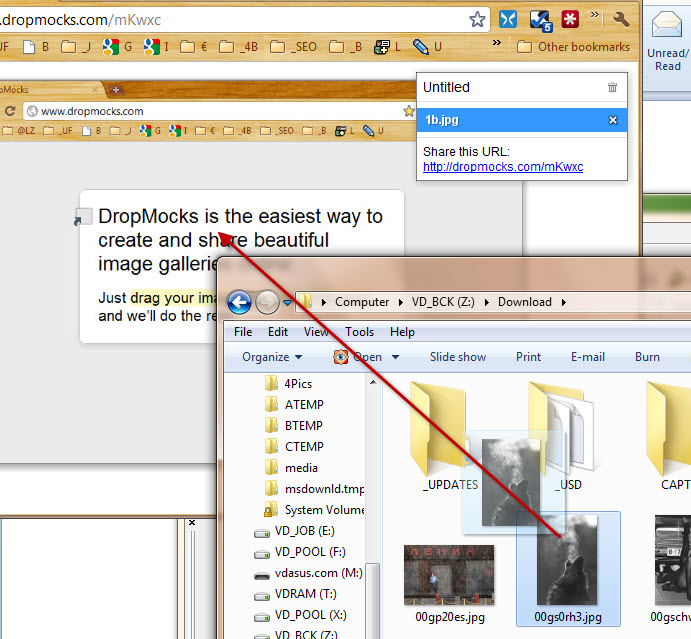
Task: Open the Edit menu in Explorer
Action: pyautogui.click(x=278, y=332)
